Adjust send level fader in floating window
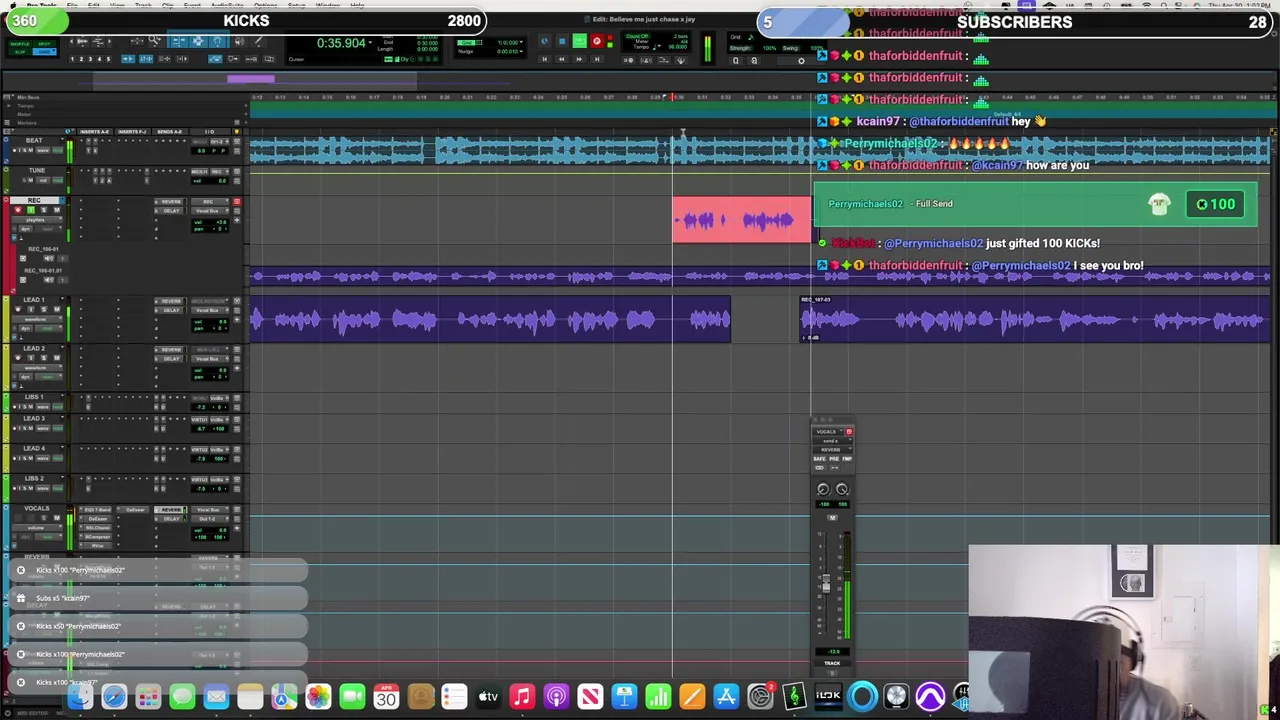This screenshot has height=720, width=1280. coord(826,582)
